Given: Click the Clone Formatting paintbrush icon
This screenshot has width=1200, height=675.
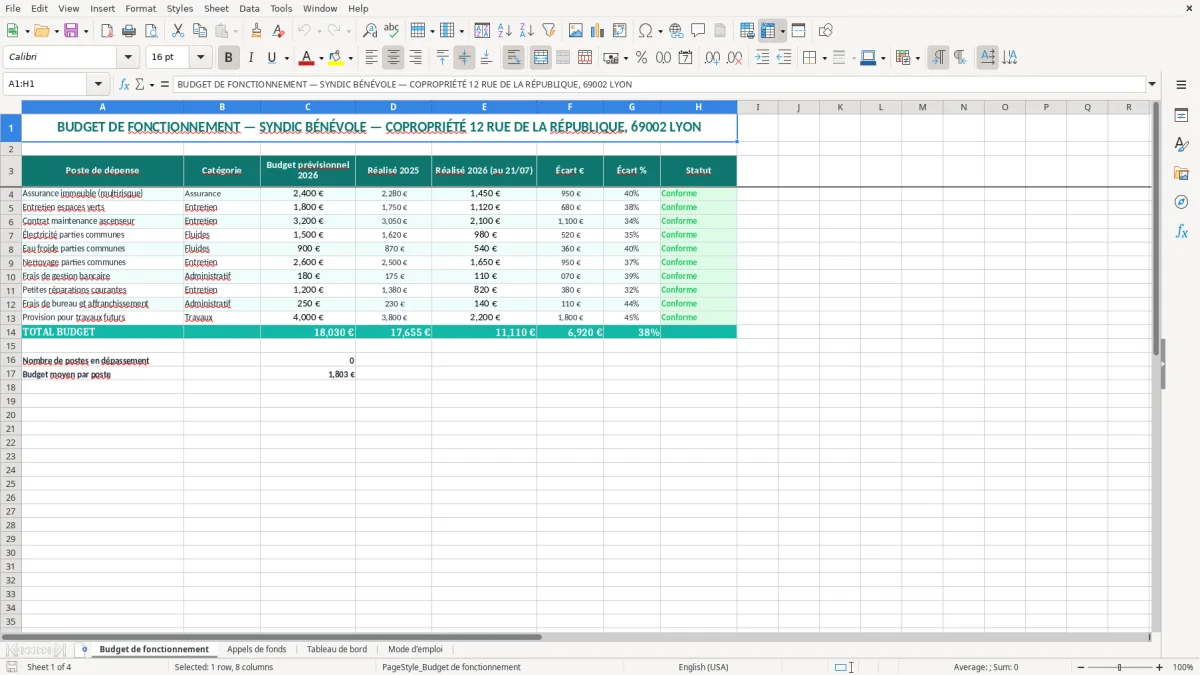Looking at the screenshot, I should point(257,31).
